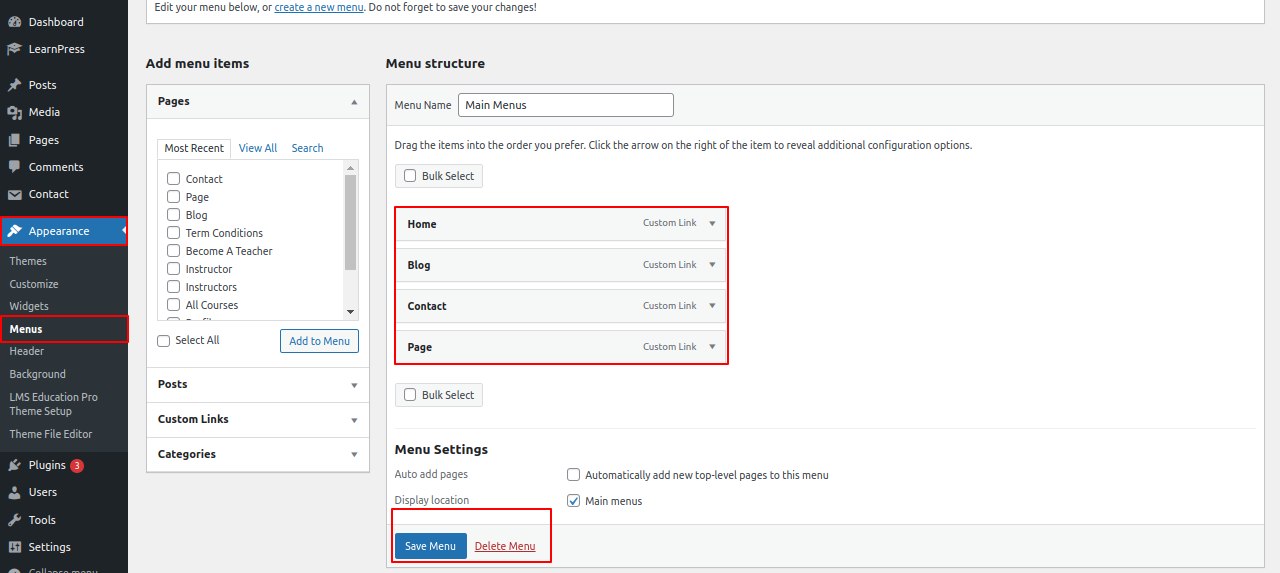
Task: Click the Media library icon
Action: tap(14, 112)
